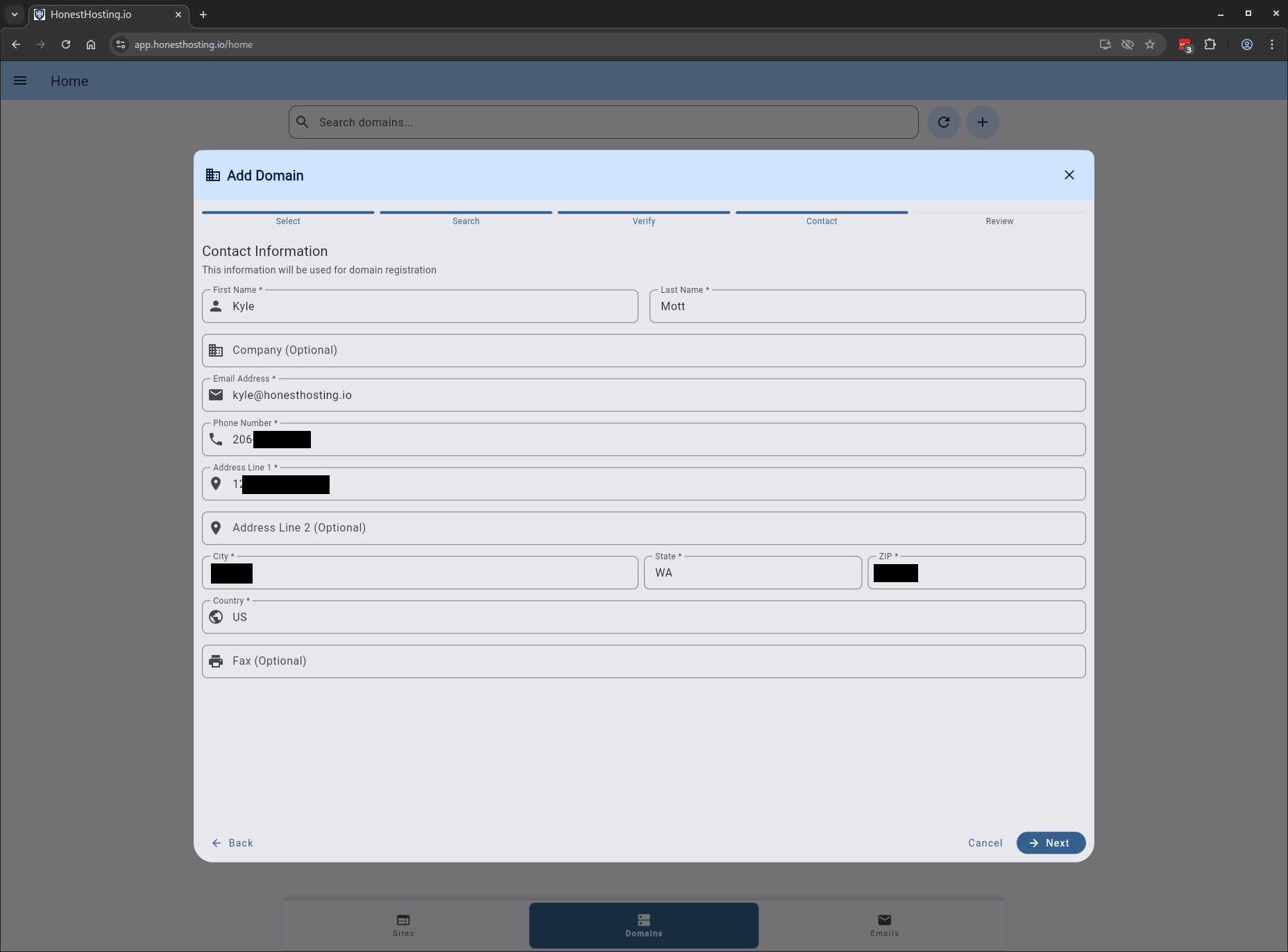Switch to the Emails tab

884,925
